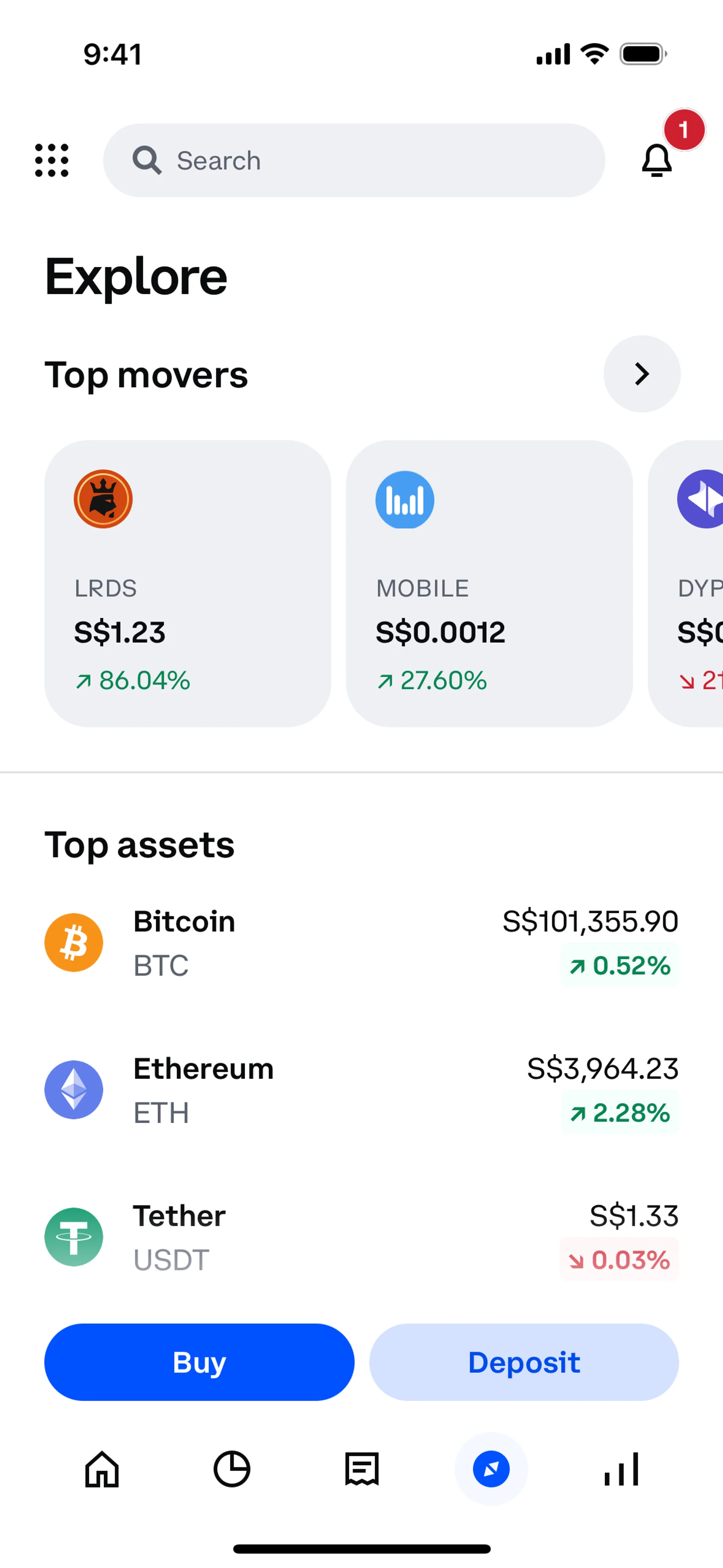The width and height of the screenshot is (723, 1568).
Task: Open the trading bar-chart tab
Action: tap(621, 1469)
